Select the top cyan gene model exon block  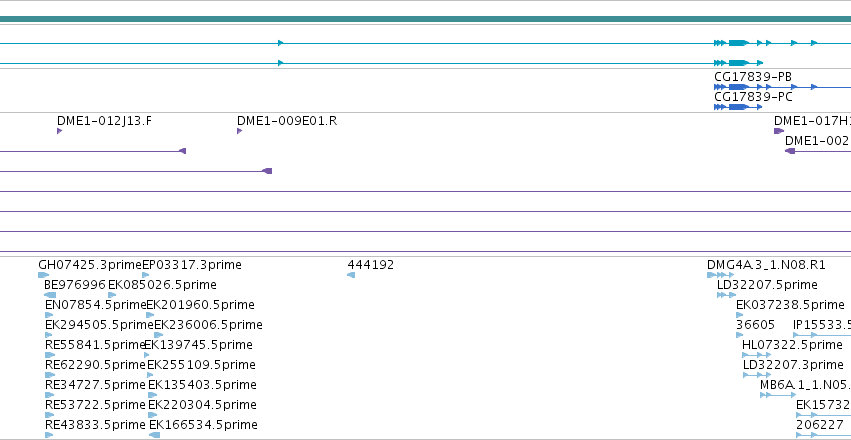[x=739, y=43]
